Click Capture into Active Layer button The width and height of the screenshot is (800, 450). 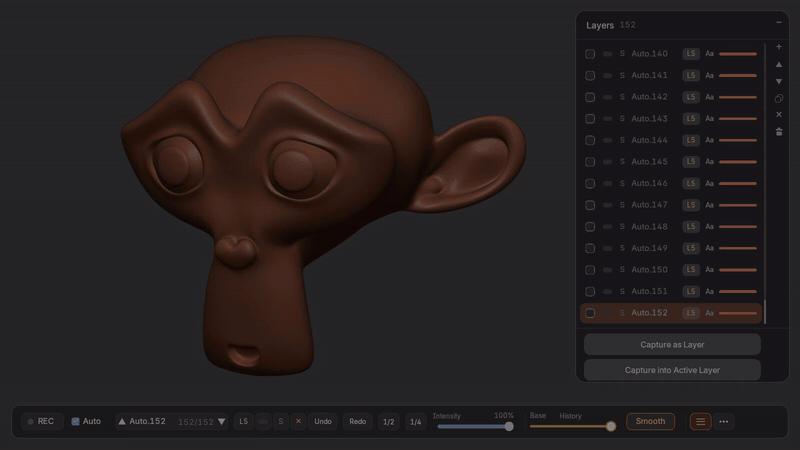[672, 370]
